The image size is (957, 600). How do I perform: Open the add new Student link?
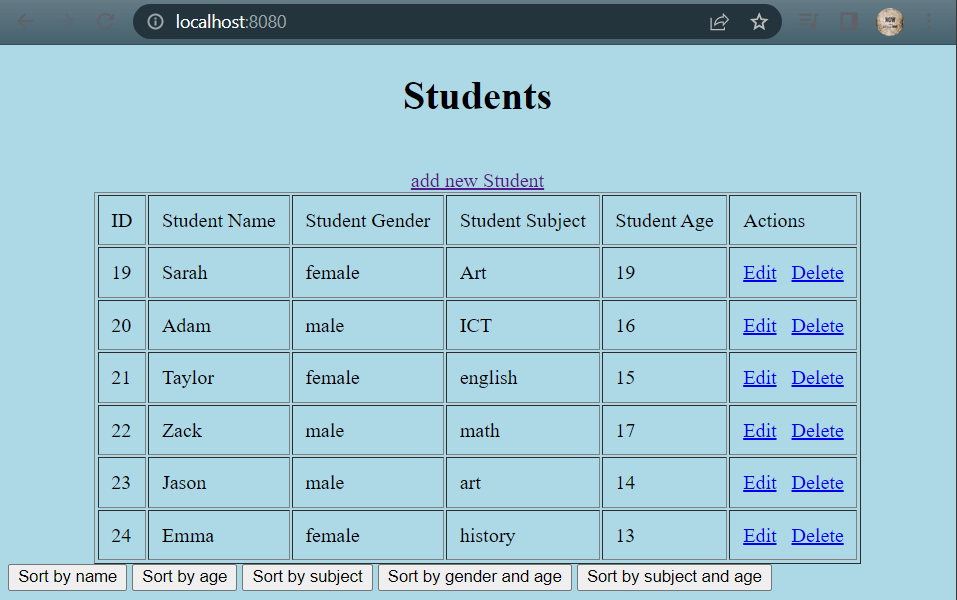click(x=477, y=181)
